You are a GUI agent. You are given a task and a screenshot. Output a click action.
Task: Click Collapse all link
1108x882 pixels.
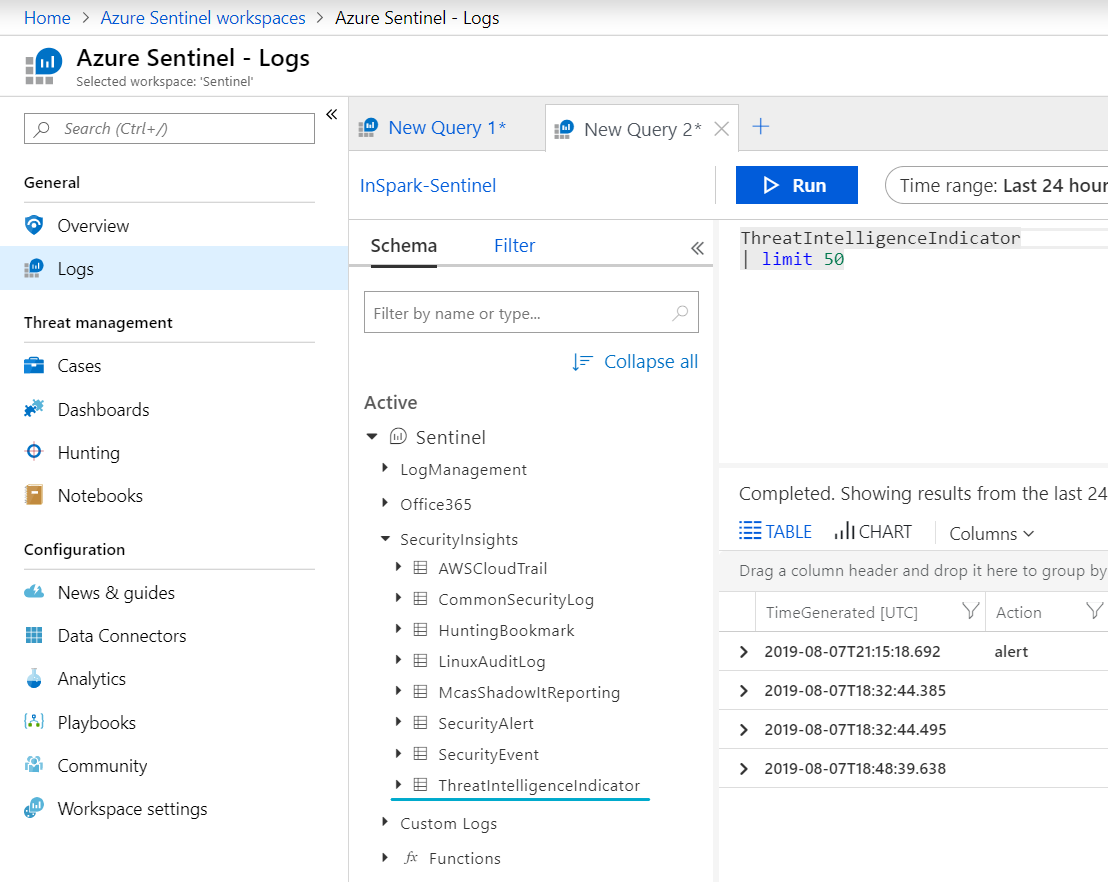[x=635, y=362]
